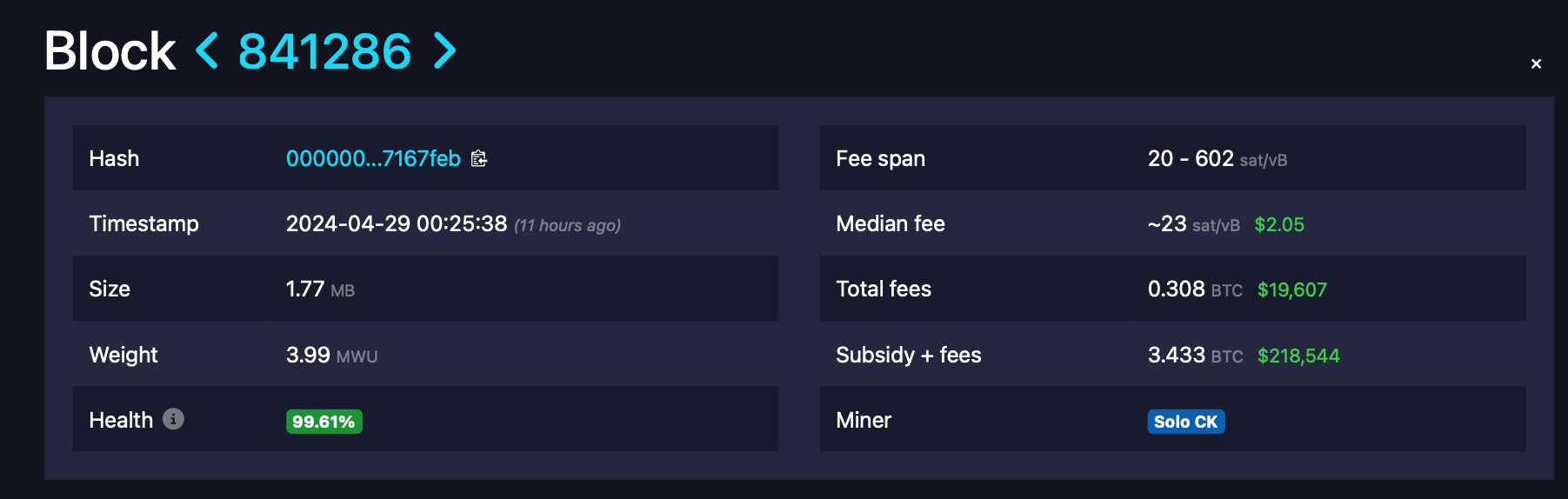Go to the previous block with left chevron
The width and height of the screenshot is (1568, 499).
pyautogui.click(x=207, y=50)
